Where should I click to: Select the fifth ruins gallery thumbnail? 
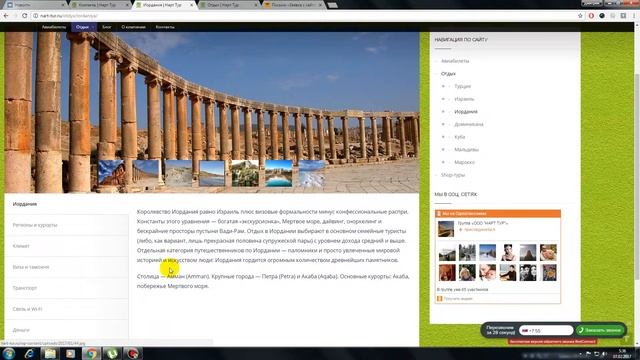245,173
